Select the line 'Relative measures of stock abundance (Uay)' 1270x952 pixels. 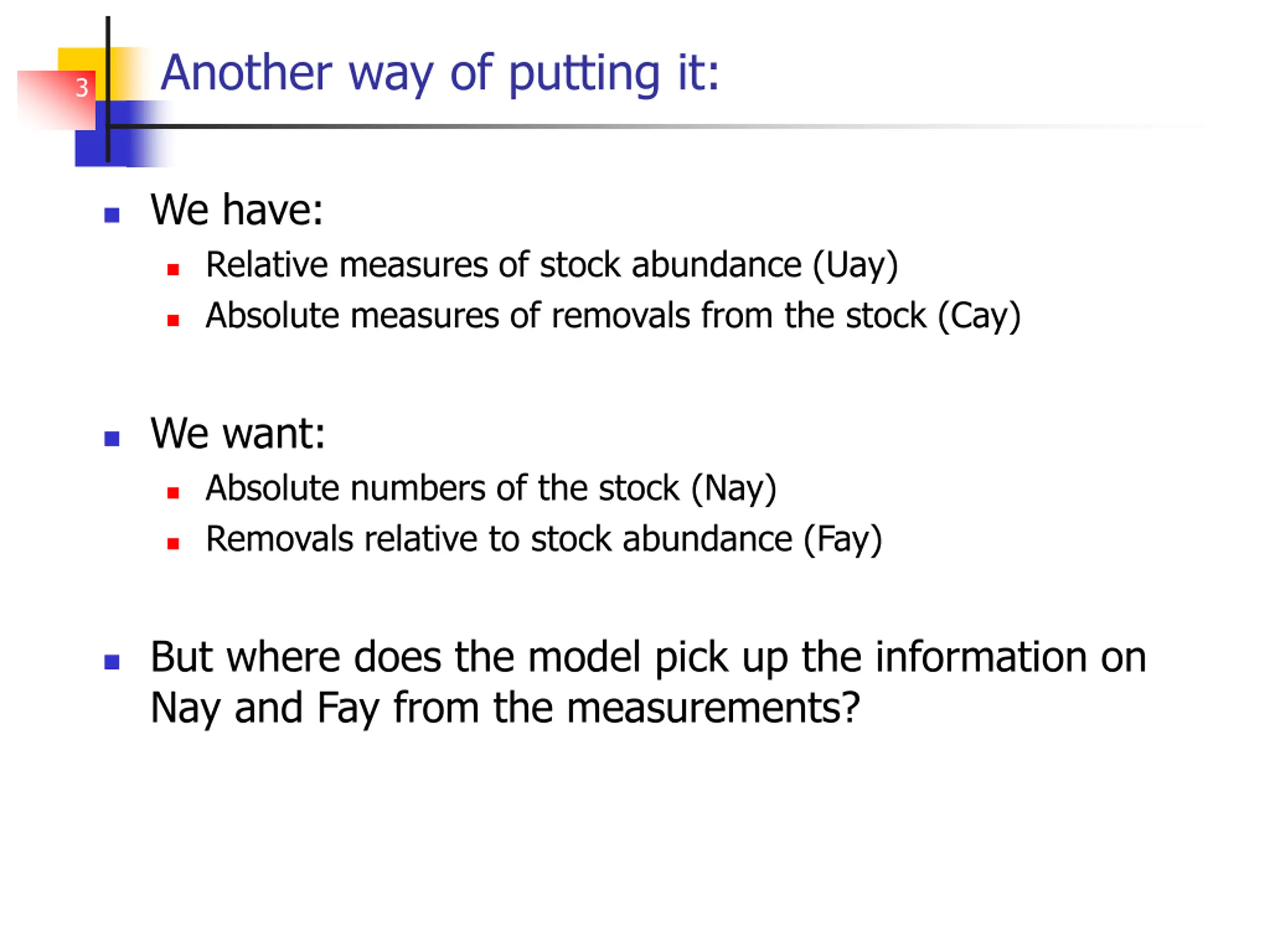[x=552, y=266]
